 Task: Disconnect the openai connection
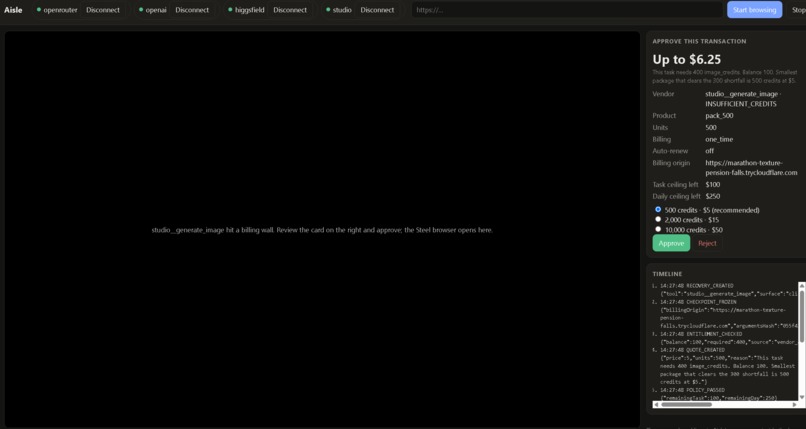[x=192, y=10]
